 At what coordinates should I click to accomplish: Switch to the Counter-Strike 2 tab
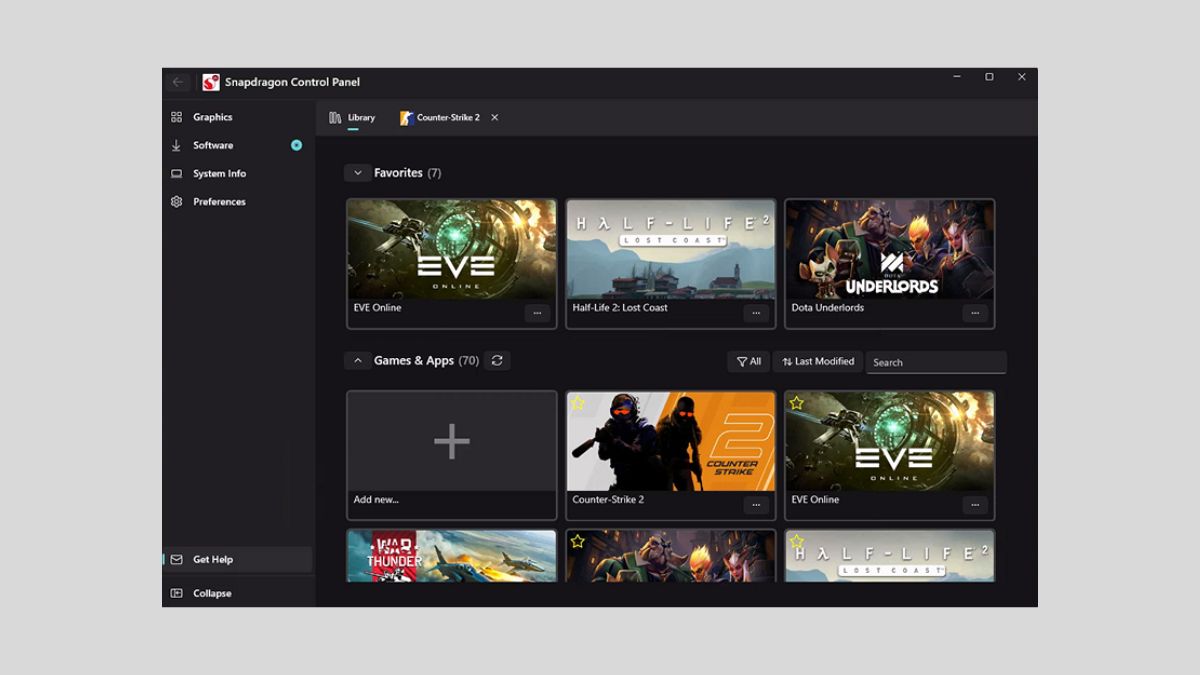[x=446, y=117]
